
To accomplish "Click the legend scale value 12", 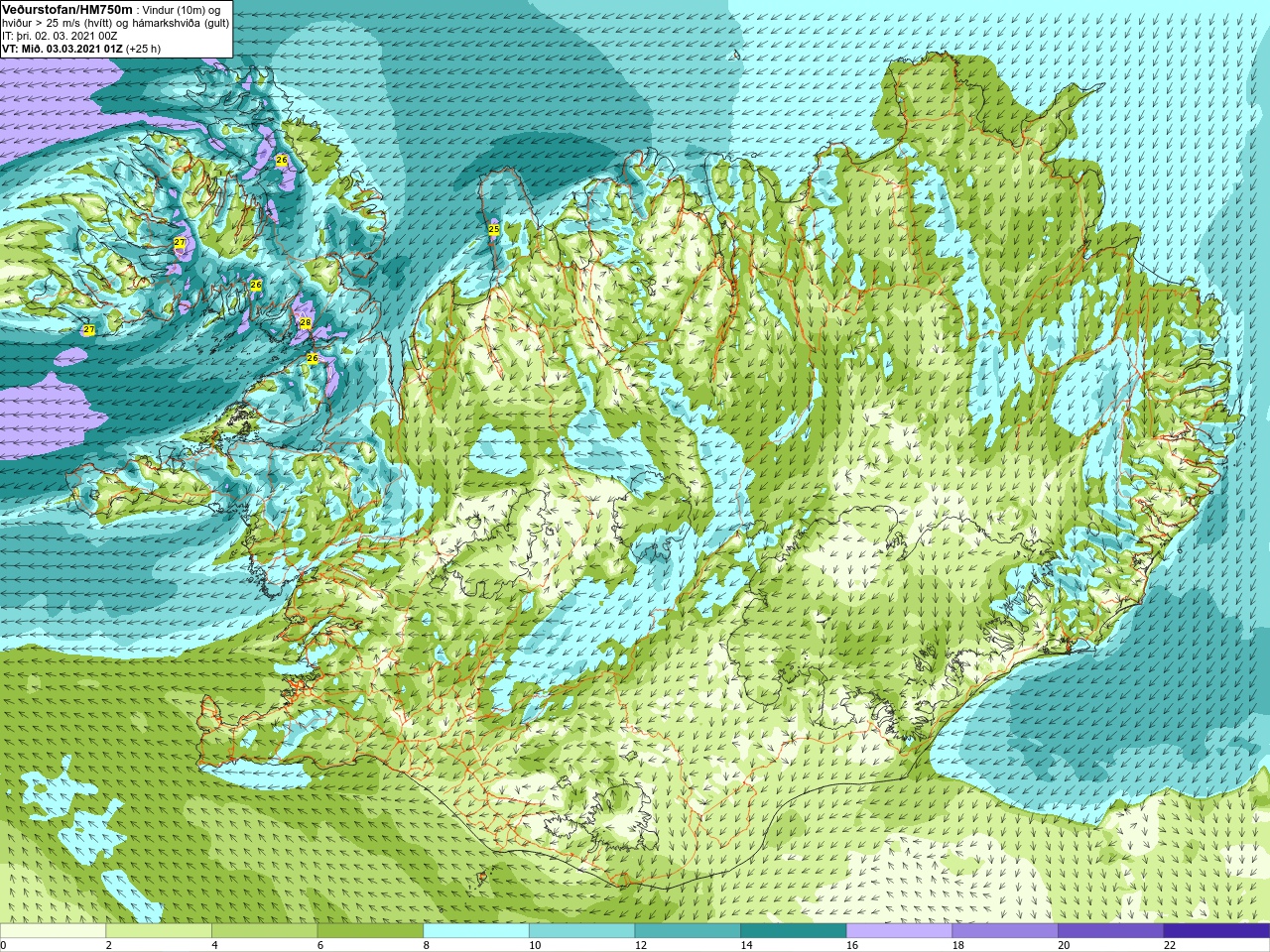I will click(641, 945).
